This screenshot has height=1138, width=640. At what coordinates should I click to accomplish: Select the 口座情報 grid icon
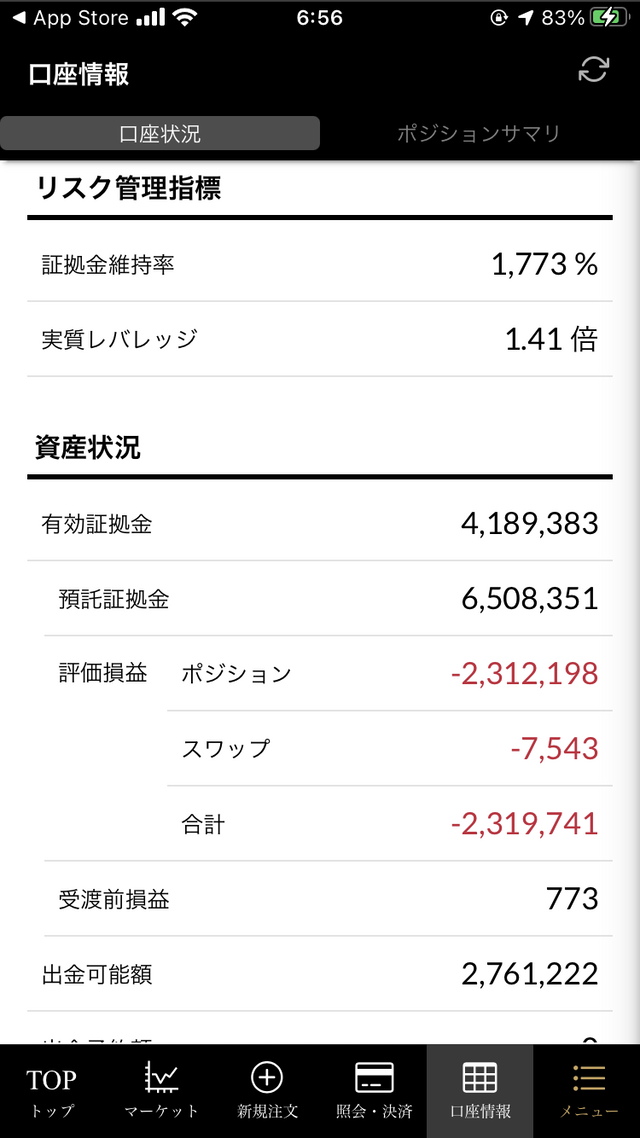[480, 1078]
